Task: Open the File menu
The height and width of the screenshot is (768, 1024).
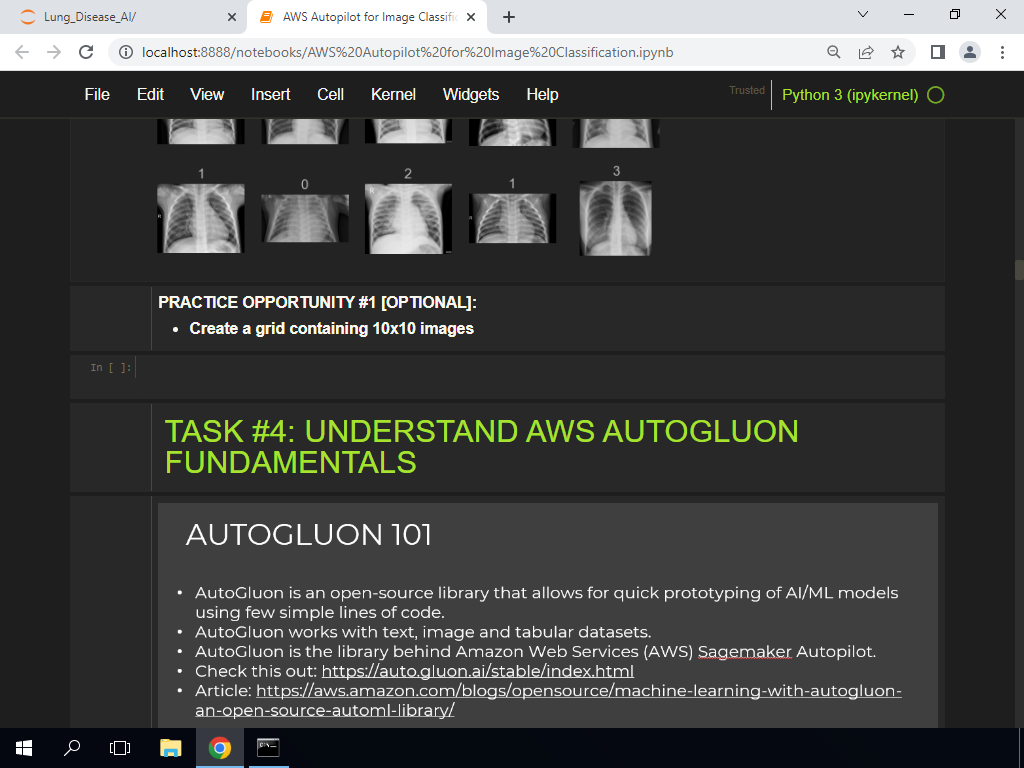Action: coord(97,95)
